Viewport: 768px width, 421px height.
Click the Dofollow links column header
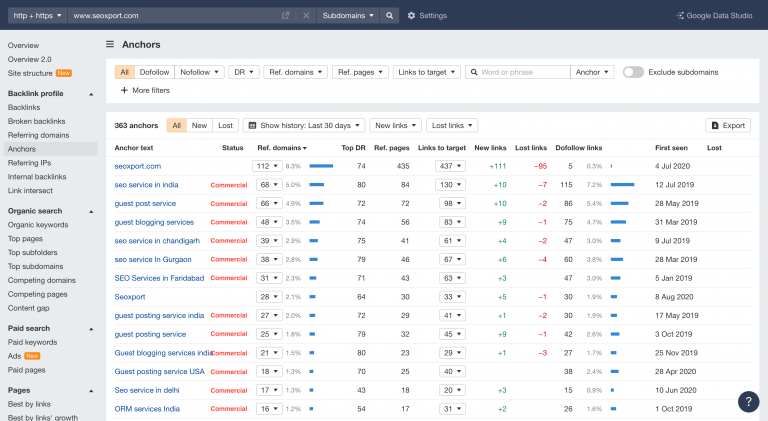click(578, 148)
